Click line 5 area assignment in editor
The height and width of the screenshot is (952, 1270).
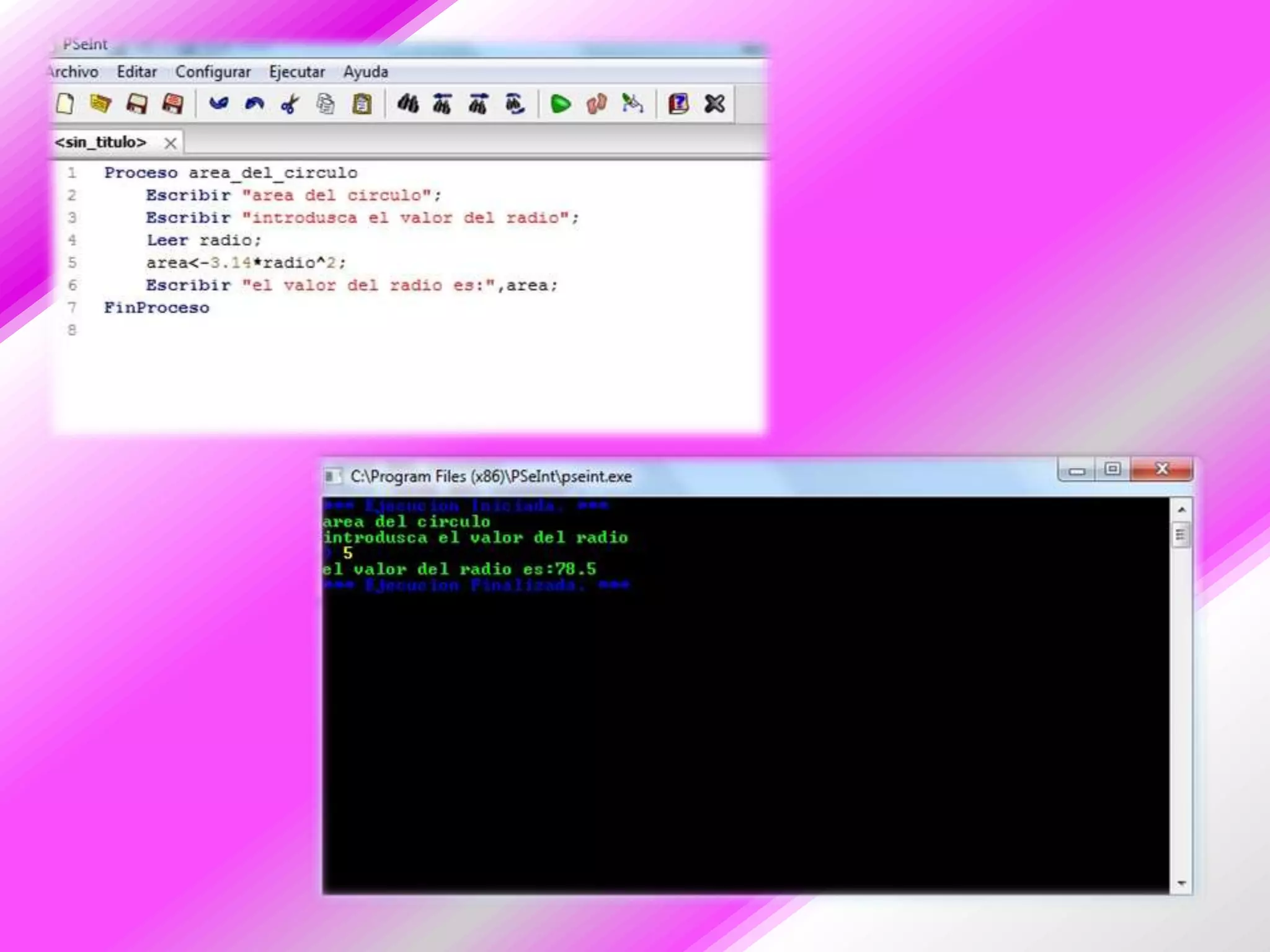[246, 263]
